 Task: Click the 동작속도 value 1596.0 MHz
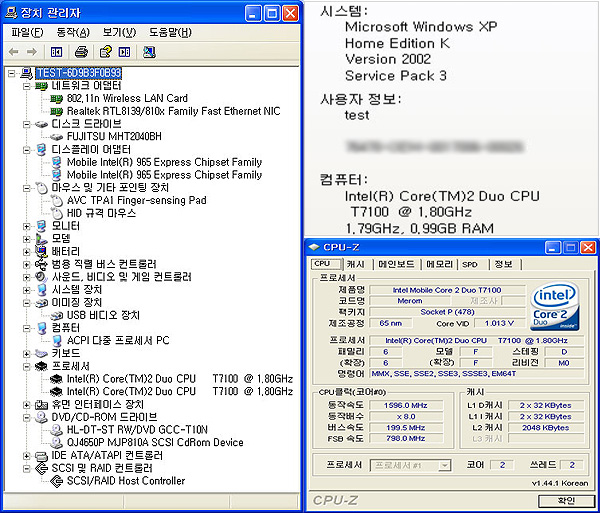click(x=406, y=405)
